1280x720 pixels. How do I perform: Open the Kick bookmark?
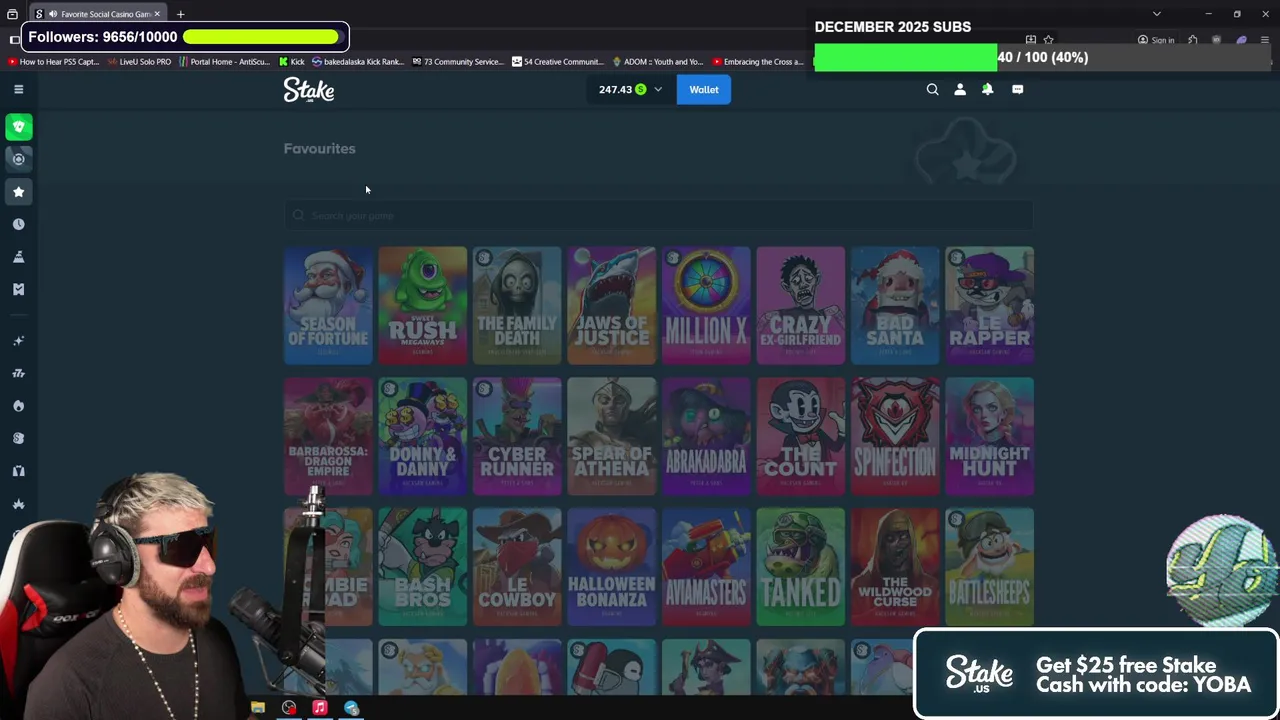point(292,62)
